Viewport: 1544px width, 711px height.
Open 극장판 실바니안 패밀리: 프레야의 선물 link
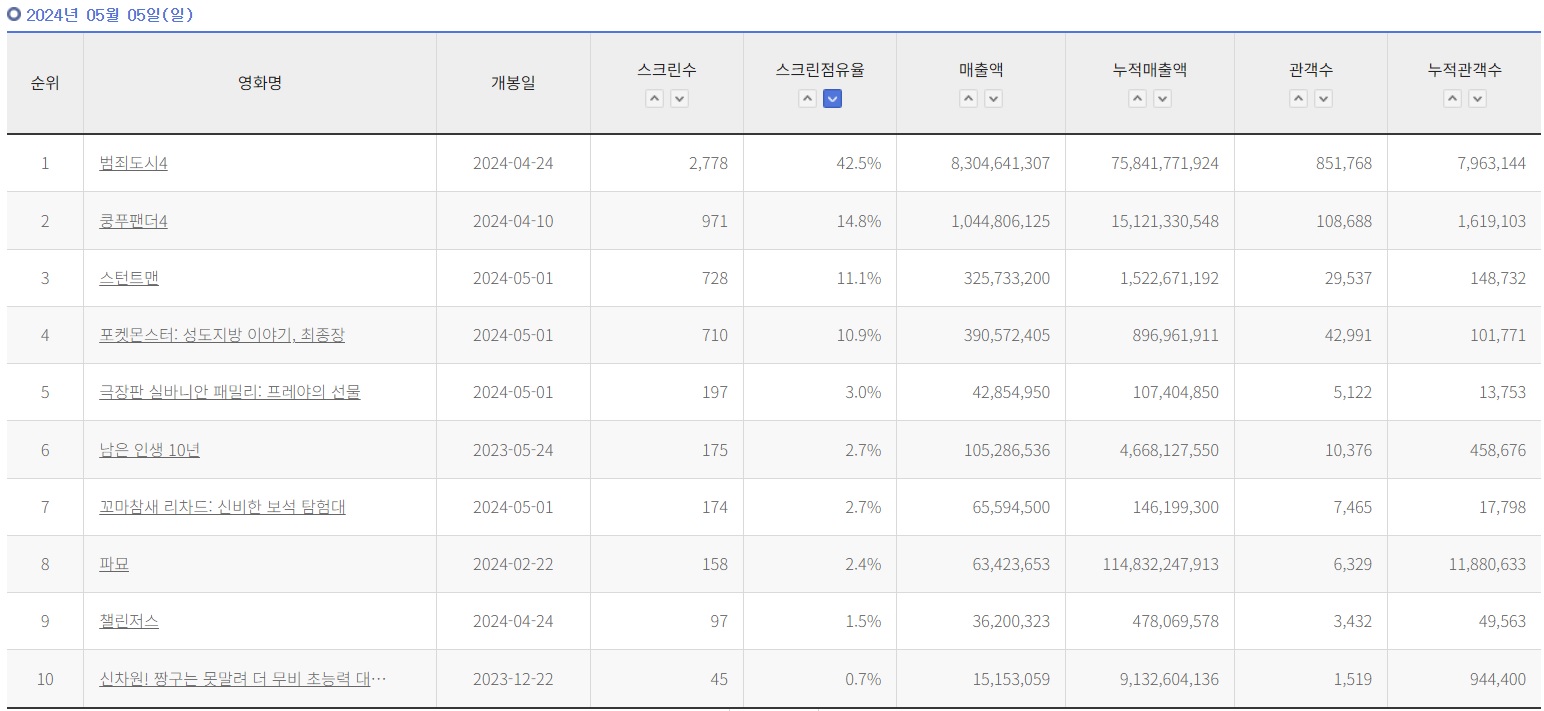click(230, 392)
